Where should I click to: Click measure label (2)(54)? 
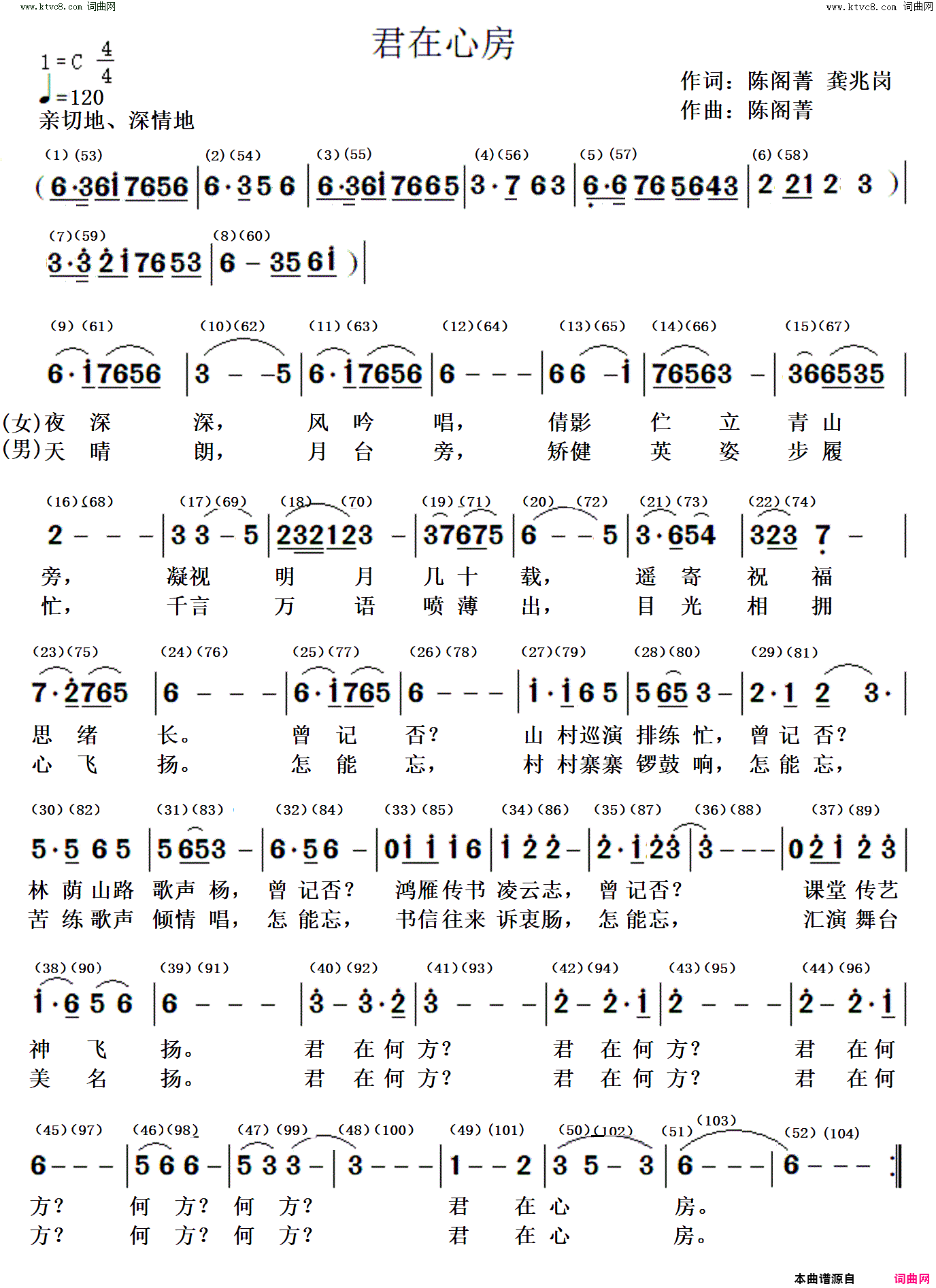point(233,155)
